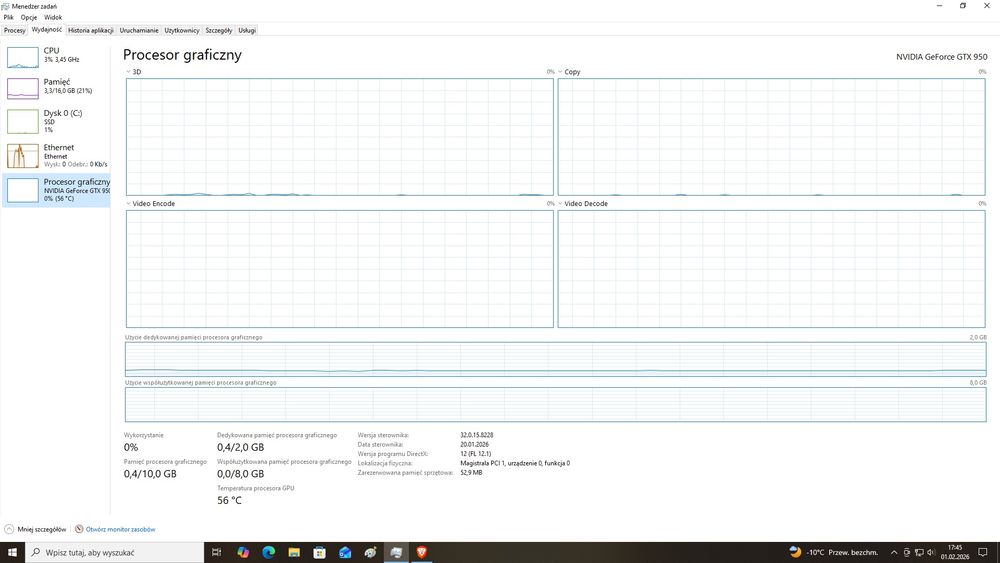1000x563 pixels.
Task: Click the Video Encode usage graph
Action: pos(339,268)
